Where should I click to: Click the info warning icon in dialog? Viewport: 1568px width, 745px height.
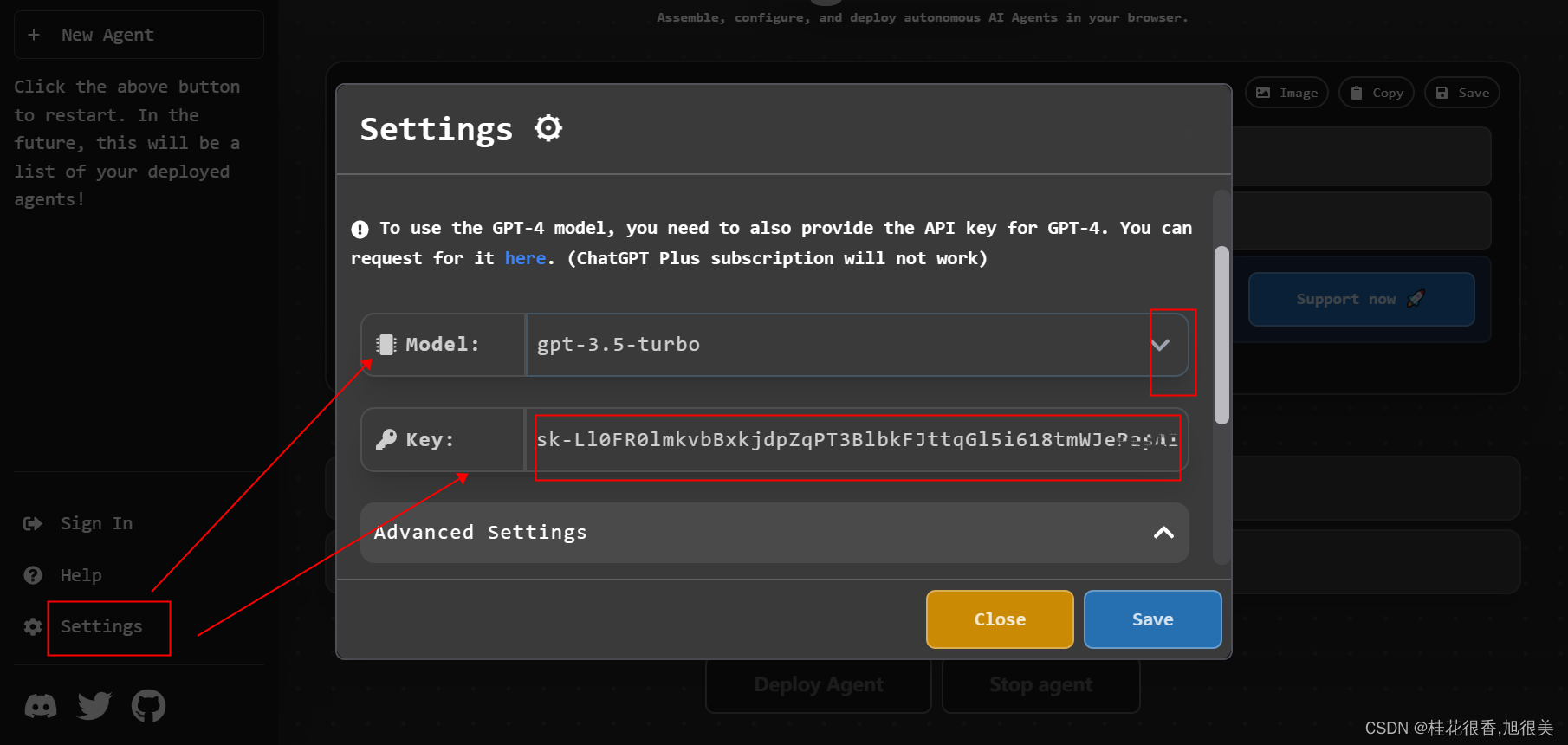360,229
